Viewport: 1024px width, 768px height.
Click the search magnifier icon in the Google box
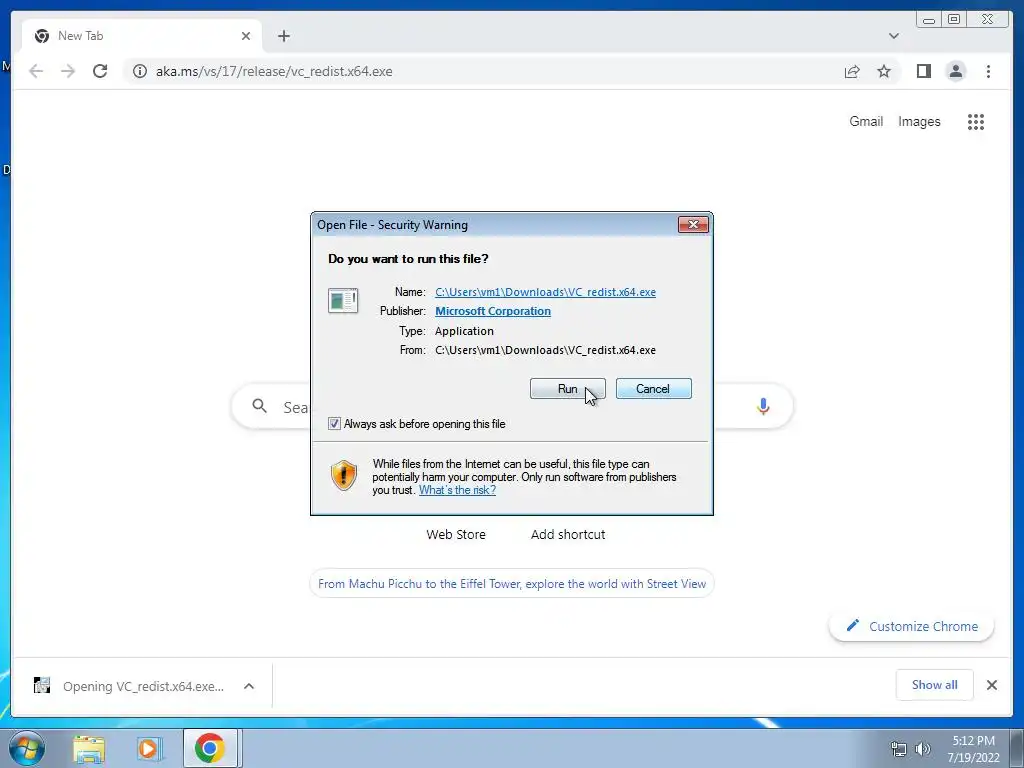259,406
